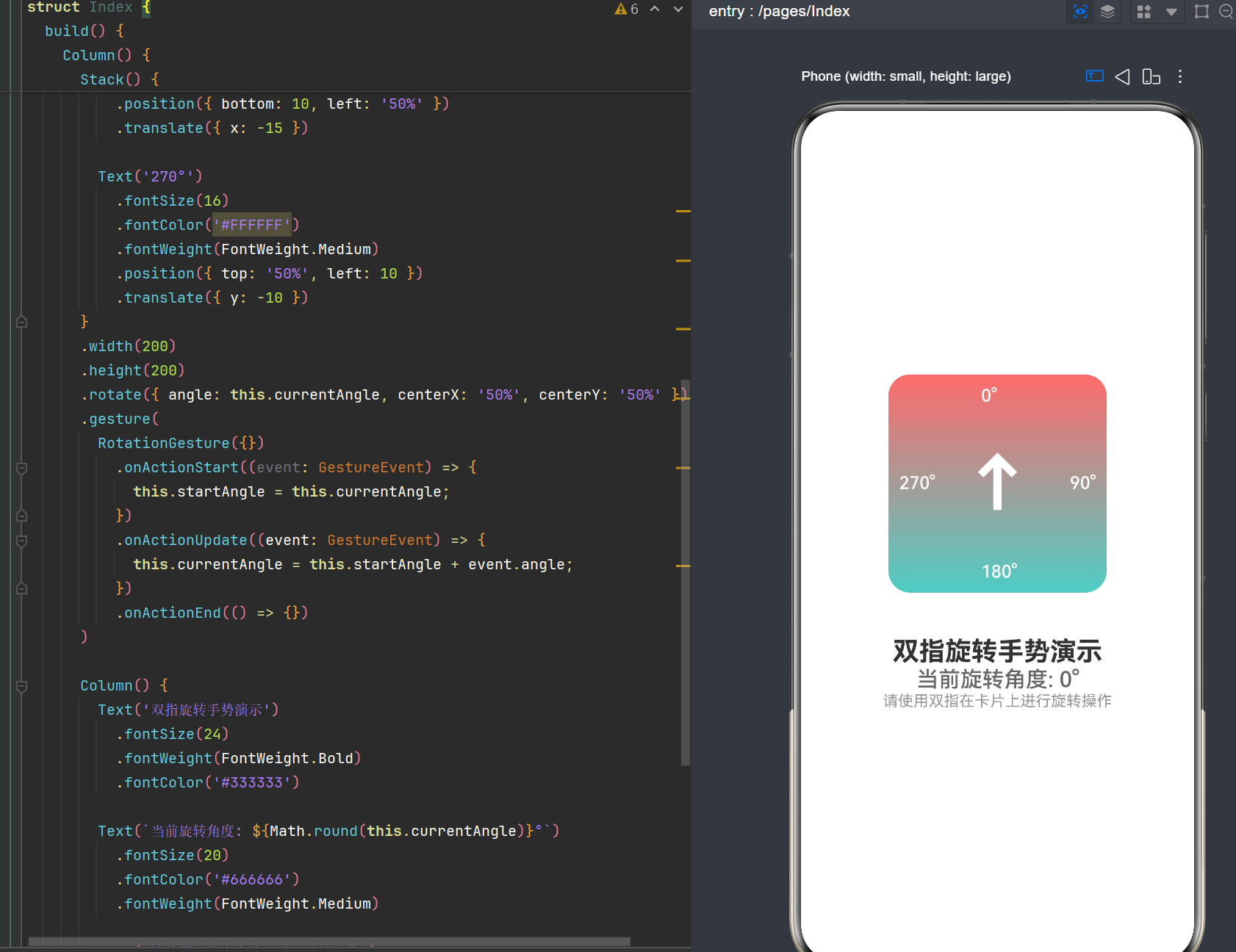Open the multi-profile grid icon in previewer
The width and height of the screenshot is (1236, 952).
[x=1144, y=11]
